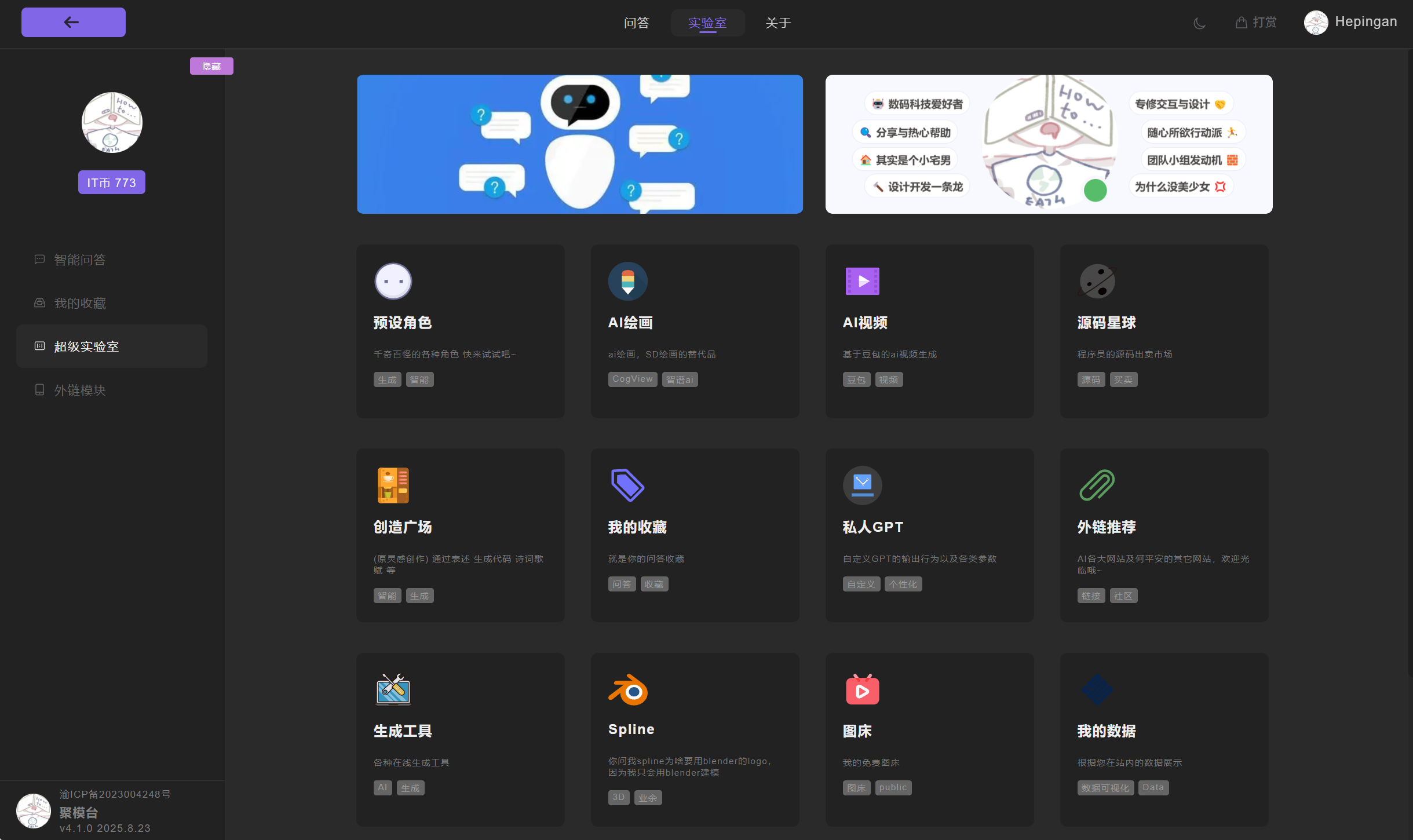The image size is (1413, 840).
Task: Click the 私人GPT laptop icon
Action: pos(862,485)
